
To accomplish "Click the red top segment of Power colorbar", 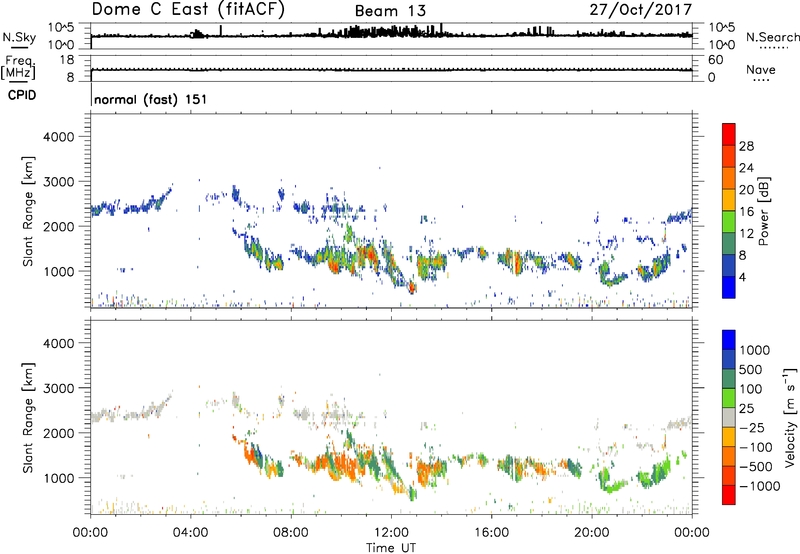I will (x=729, y=134).
